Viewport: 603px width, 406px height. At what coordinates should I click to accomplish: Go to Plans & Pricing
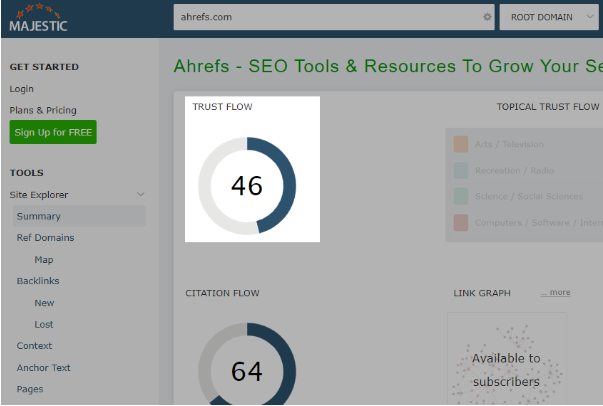coord(43,110)
